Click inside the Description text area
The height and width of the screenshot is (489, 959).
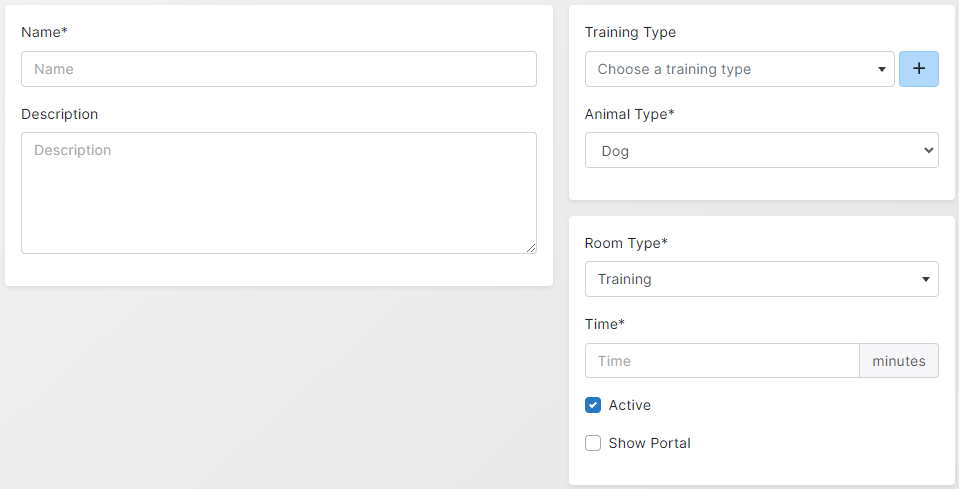tap(278, 192)
